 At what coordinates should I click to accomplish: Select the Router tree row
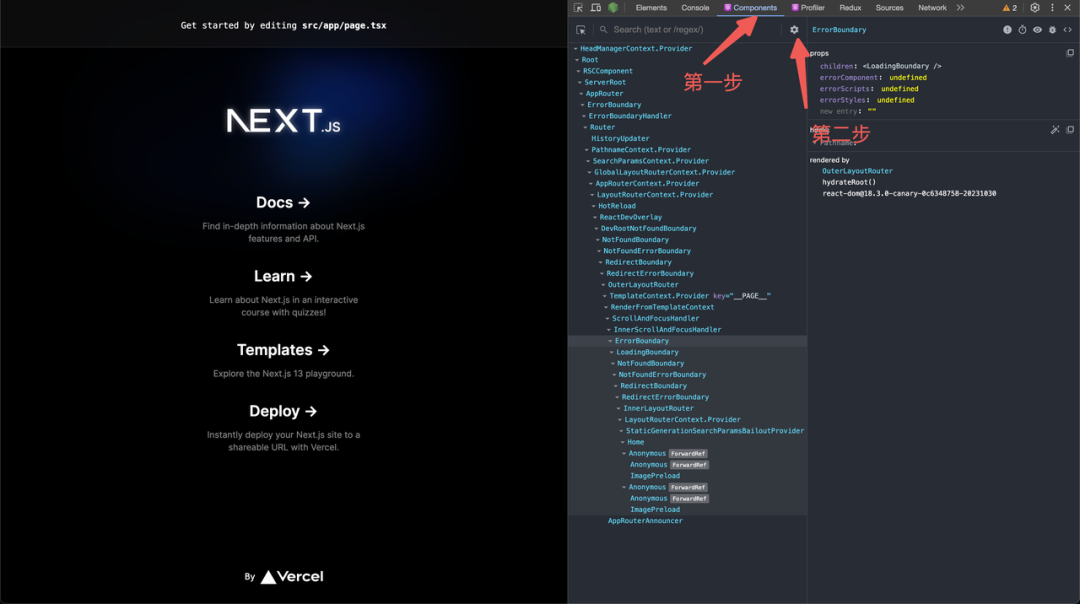coord(687,127)
